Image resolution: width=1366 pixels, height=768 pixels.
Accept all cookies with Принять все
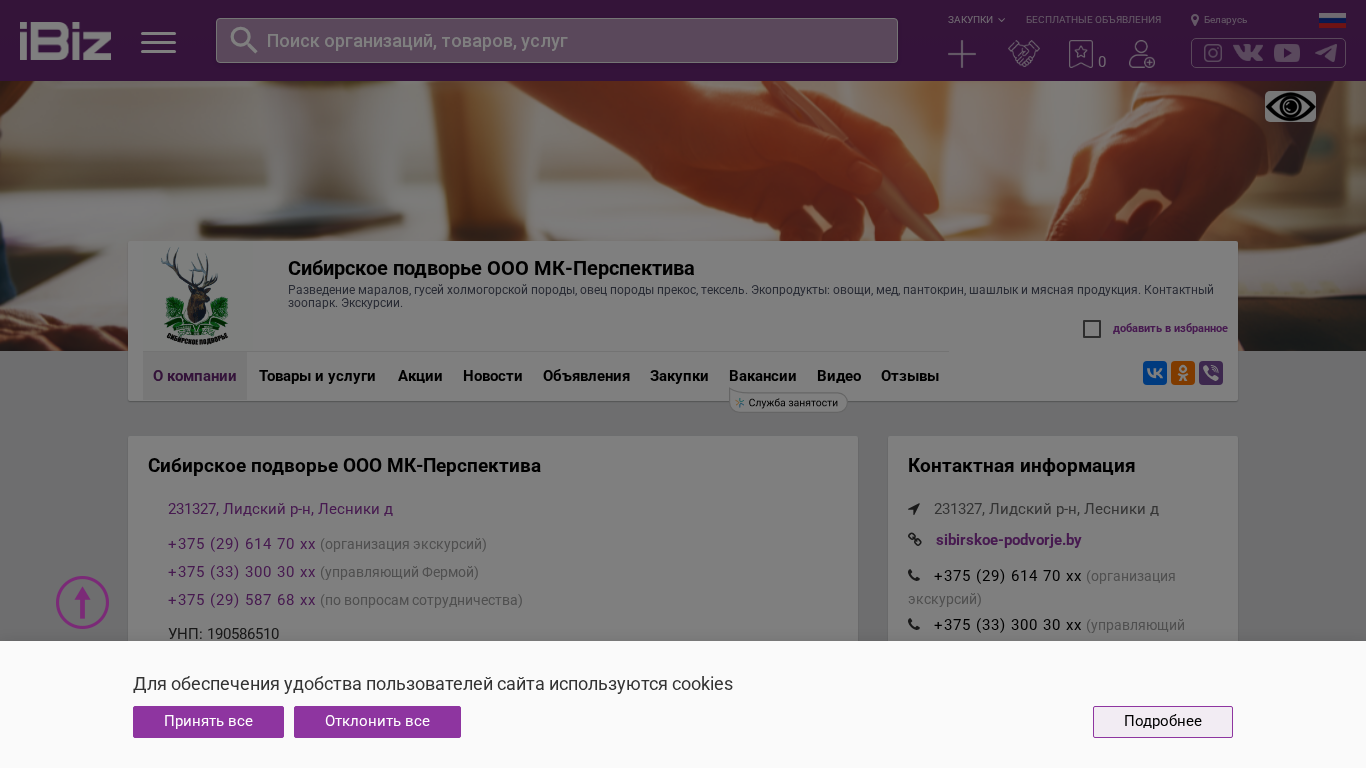[x=208, y=722]
